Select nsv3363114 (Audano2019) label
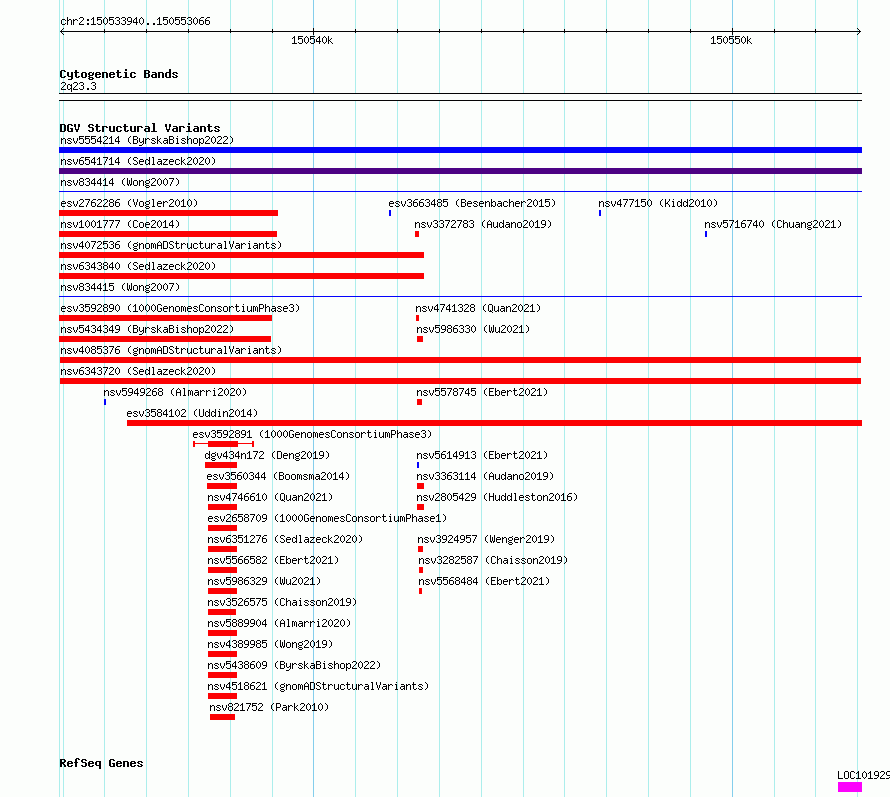 click(485, 476)
